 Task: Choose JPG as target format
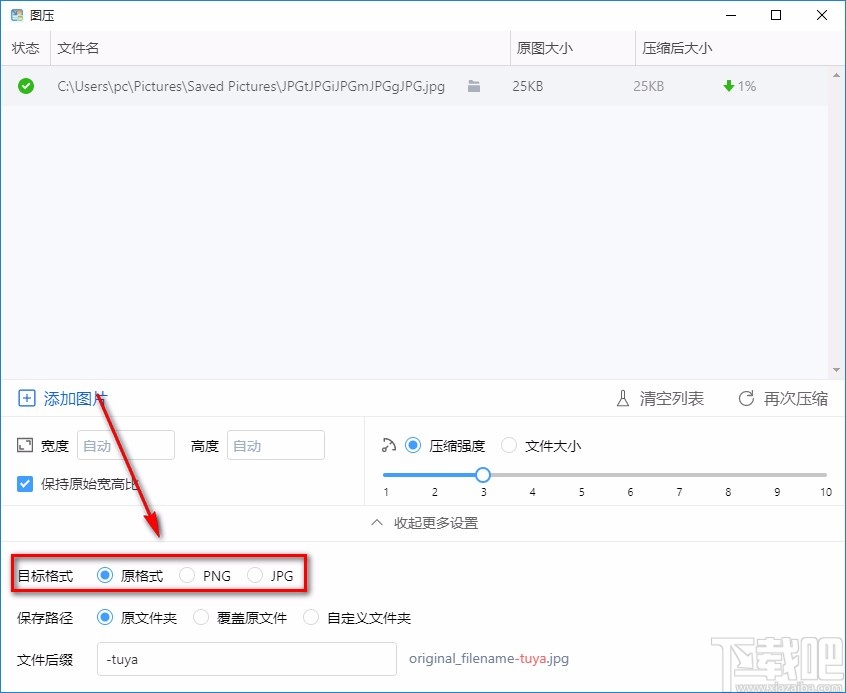coord(255,576)
